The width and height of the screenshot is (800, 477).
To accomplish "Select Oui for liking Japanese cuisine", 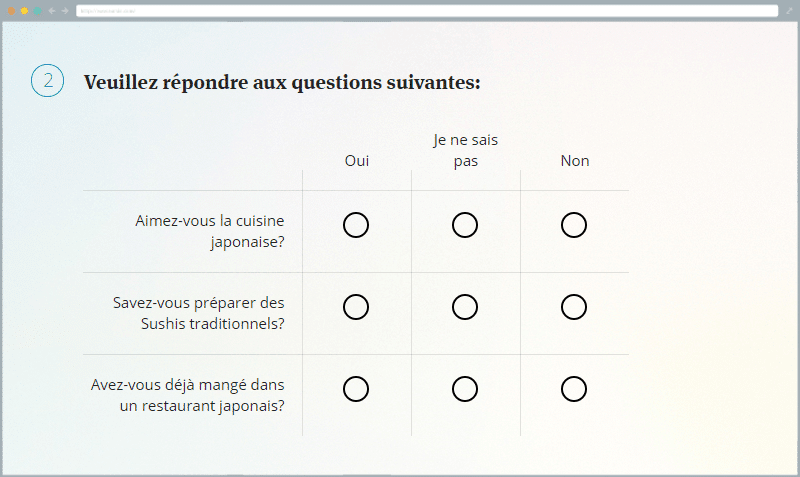I will [x=356, y=225].
